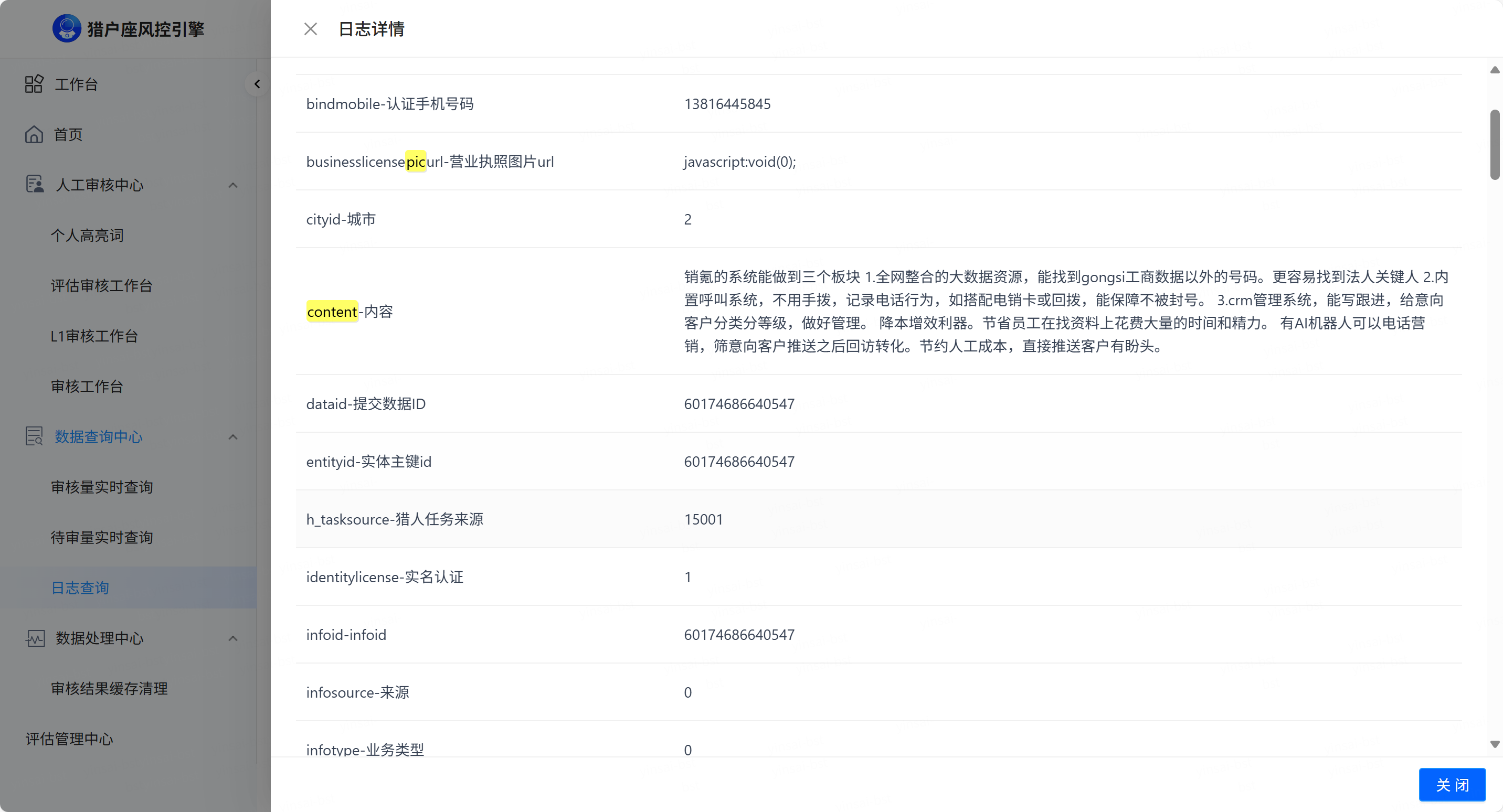Go to 首页 in the sidebar
Screen dimensions: 1503x812
point(68,134)
